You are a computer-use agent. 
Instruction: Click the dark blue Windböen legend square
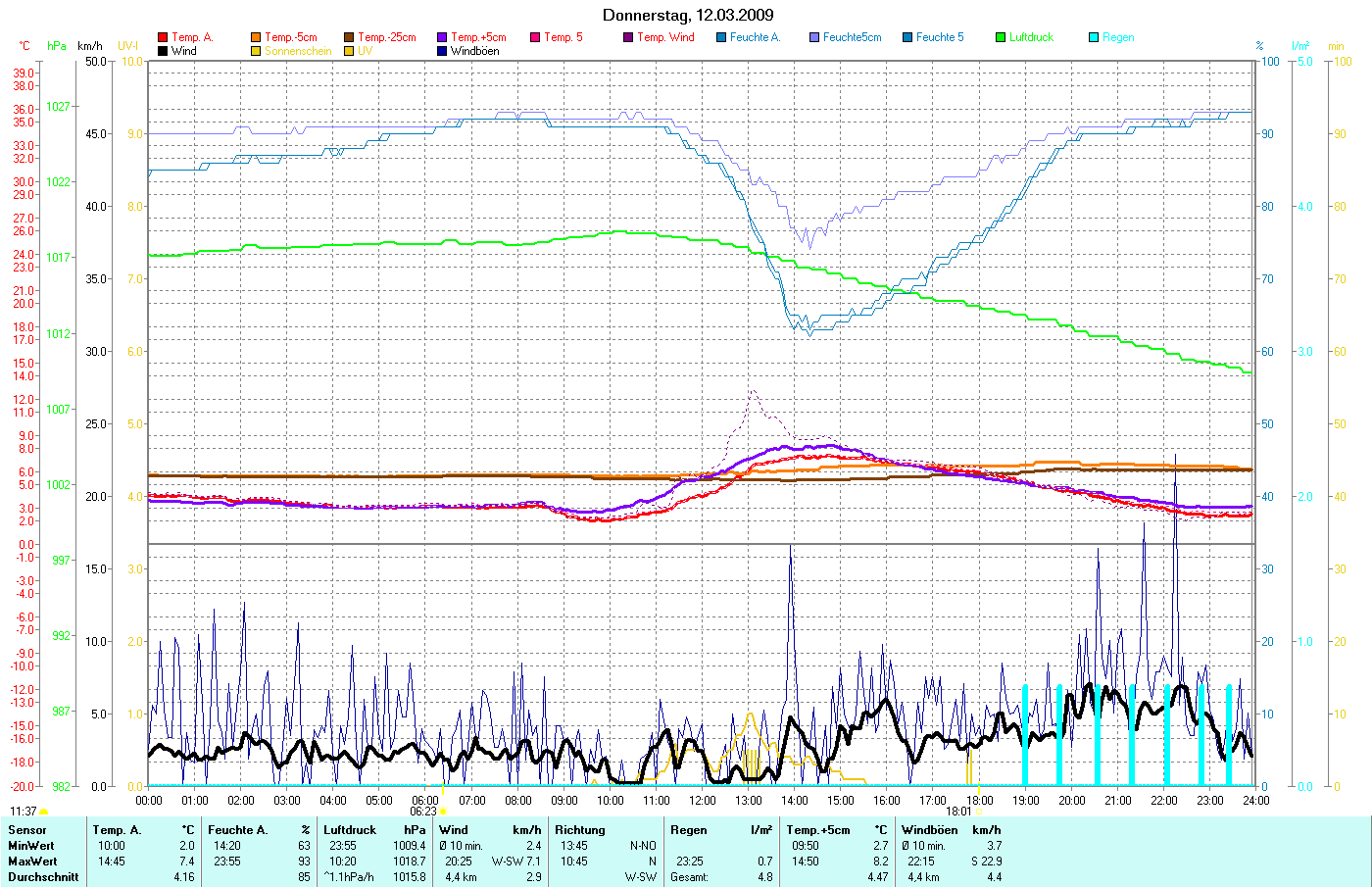click(x=442, y=51)
